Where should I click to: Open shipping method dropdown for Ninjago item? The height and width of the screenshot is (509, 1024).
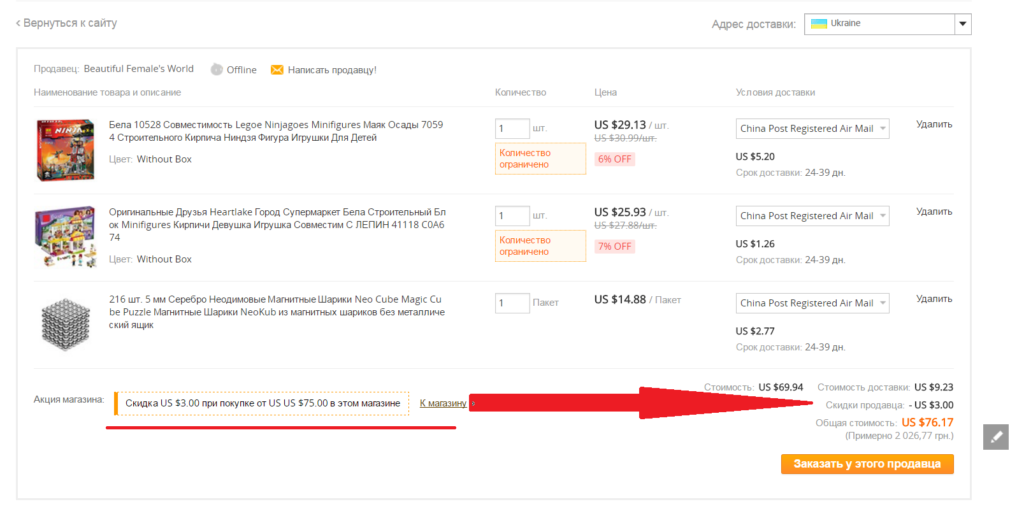(812, 129)
